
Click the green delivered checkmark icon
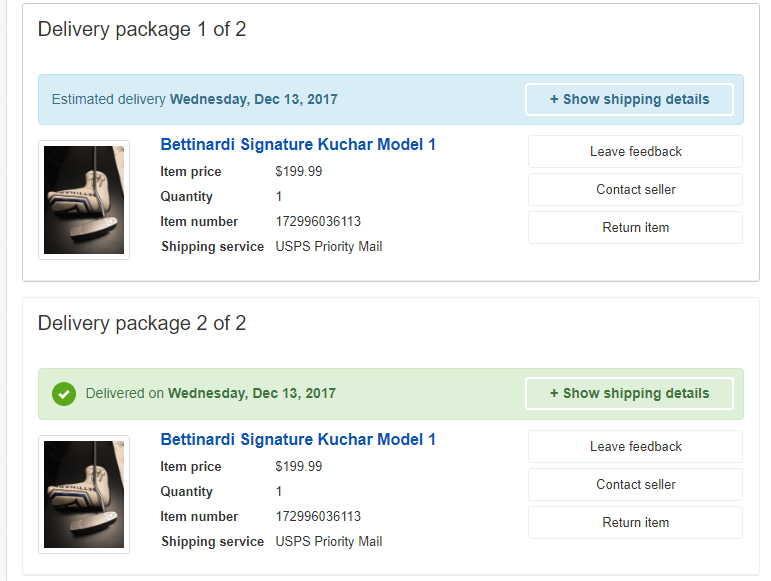coord(64,394)
